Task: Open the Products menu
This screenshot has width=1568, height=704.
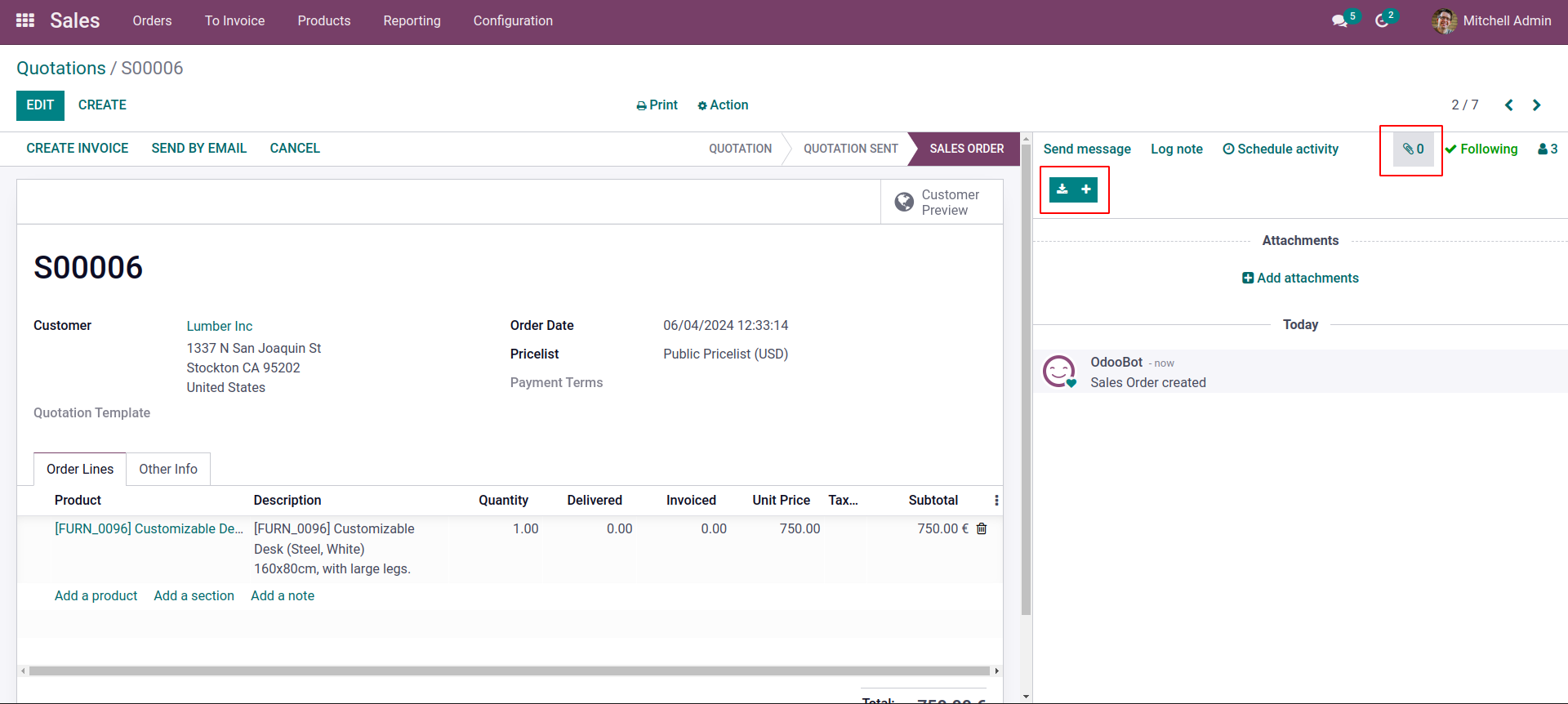Action: (324, 21)
